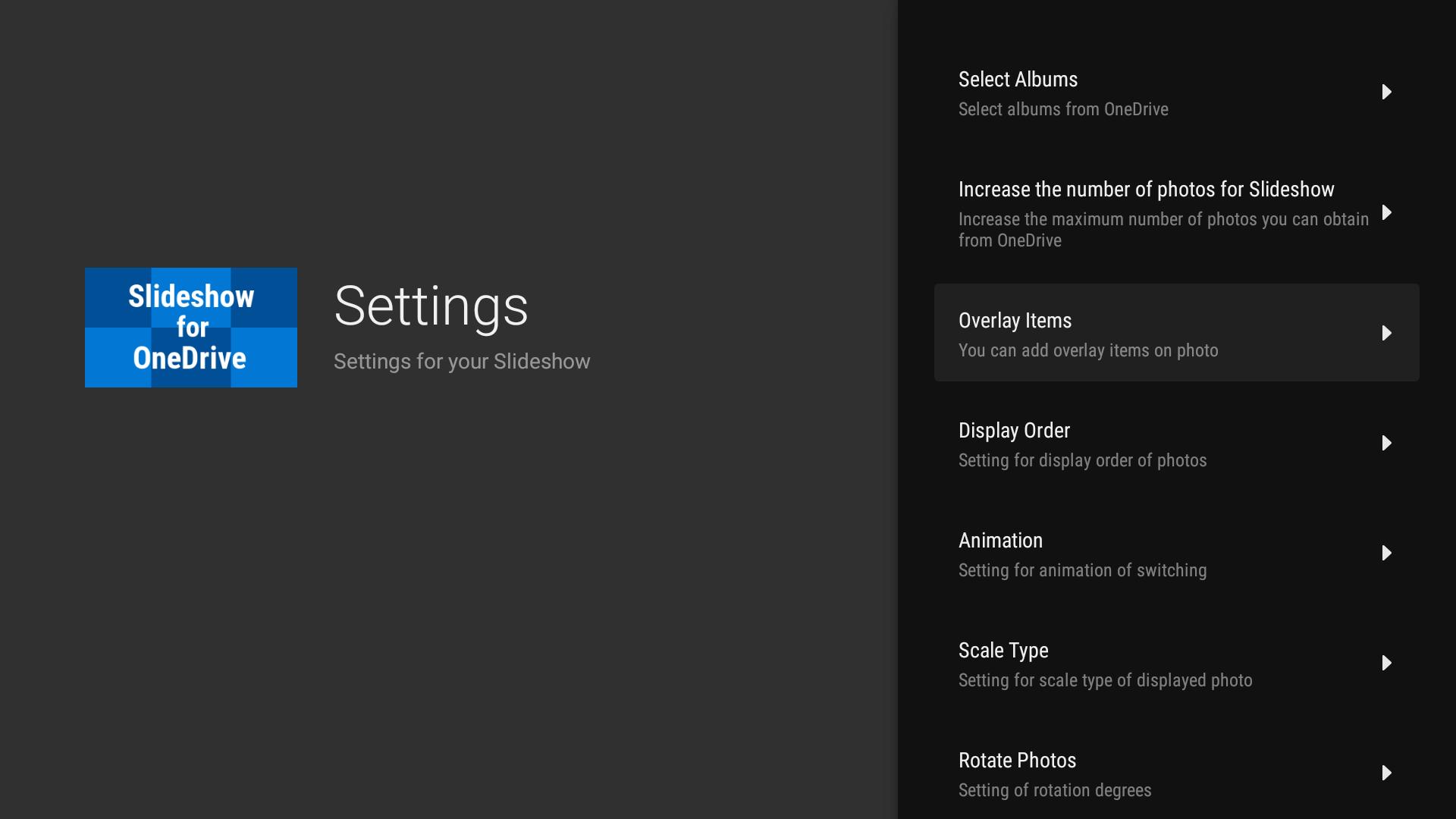
Task: Click the chevron beside Increase number of photos
Action: click(1386, 212)
